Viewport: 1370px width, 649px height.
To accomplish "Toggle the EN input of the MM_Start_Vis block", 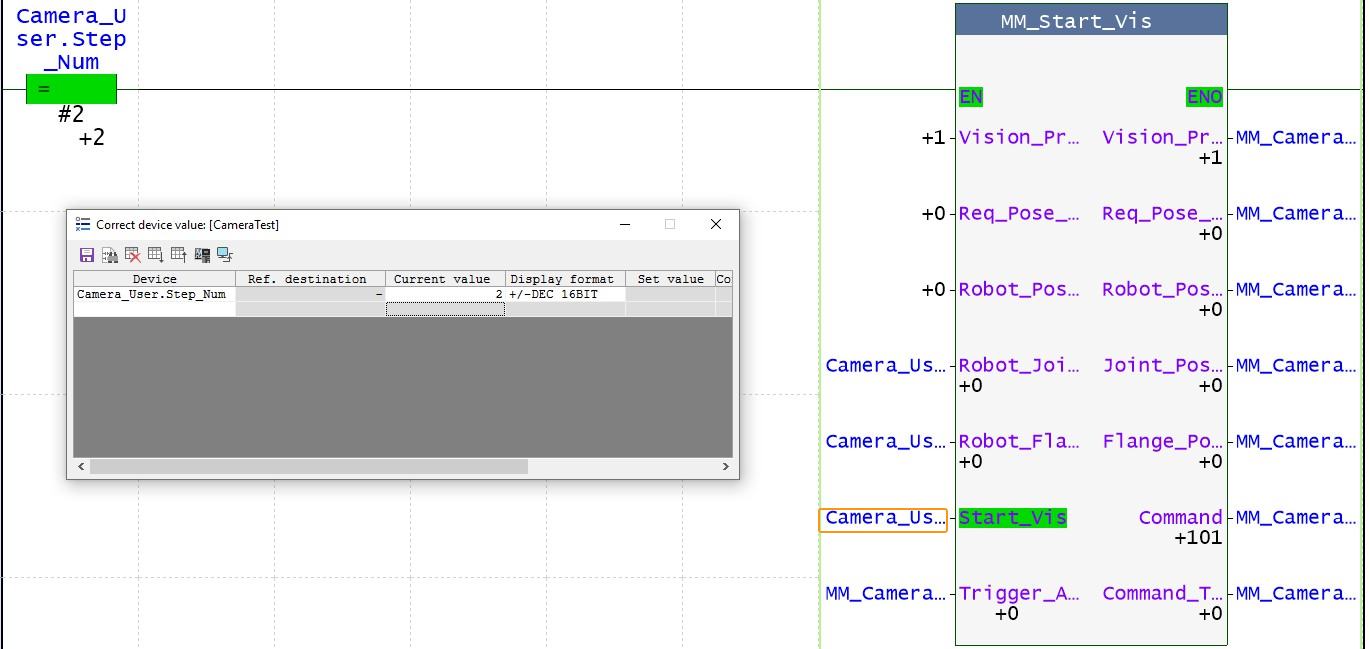I will click(969, 97).
